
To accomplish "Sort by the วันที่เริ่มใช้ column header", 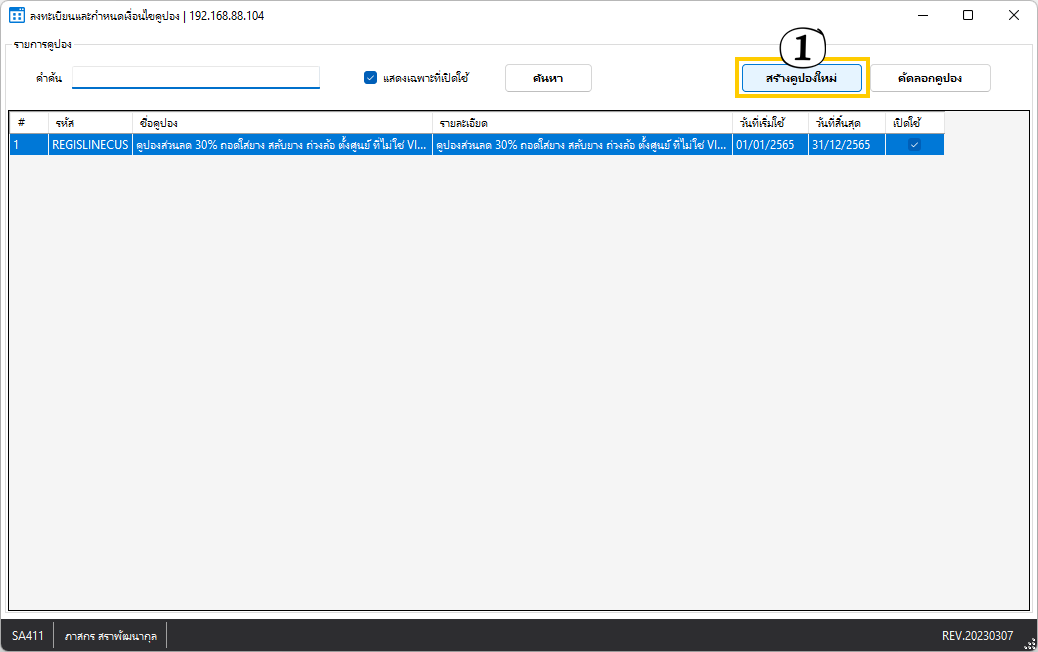I will coord(770,123).
